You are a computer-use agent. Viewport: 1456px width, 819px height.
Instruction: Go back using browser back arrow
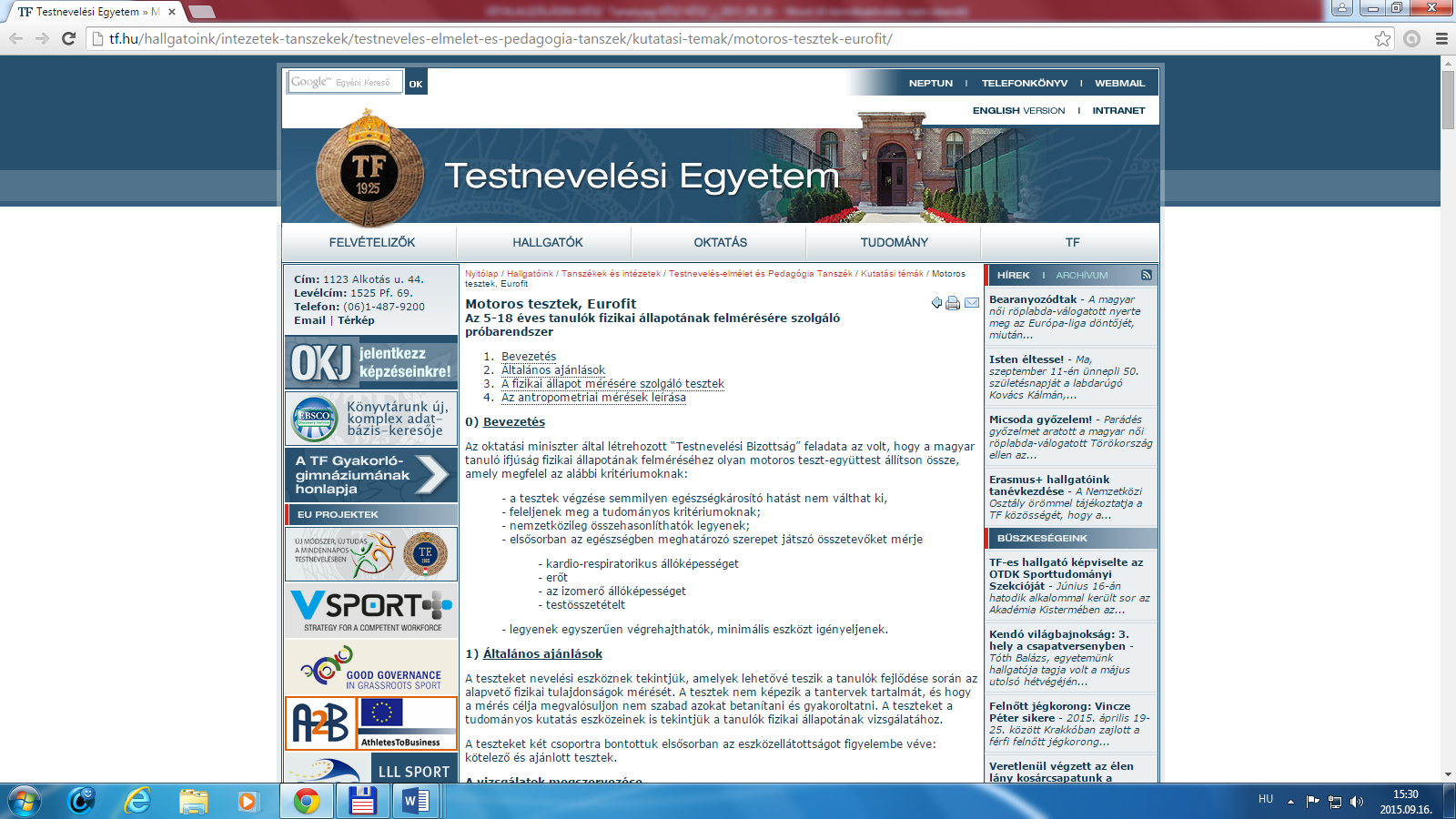15,38
